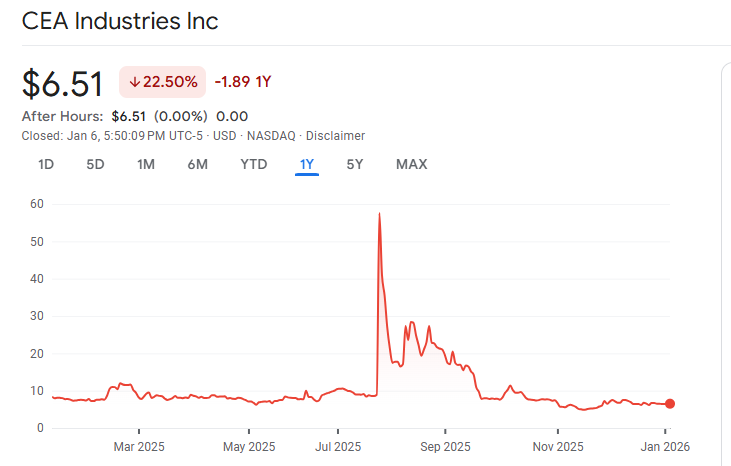Image resolution: width=731 pixels, height=466 pixels.
Task: Click the Sep 2025 axis label
Action: click(x=444, y=446)
